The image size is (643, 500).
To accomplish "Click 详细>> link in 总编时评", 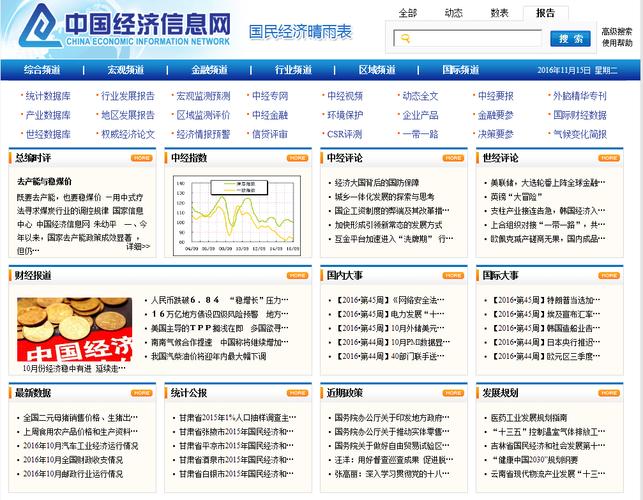I will click(138, 247).
